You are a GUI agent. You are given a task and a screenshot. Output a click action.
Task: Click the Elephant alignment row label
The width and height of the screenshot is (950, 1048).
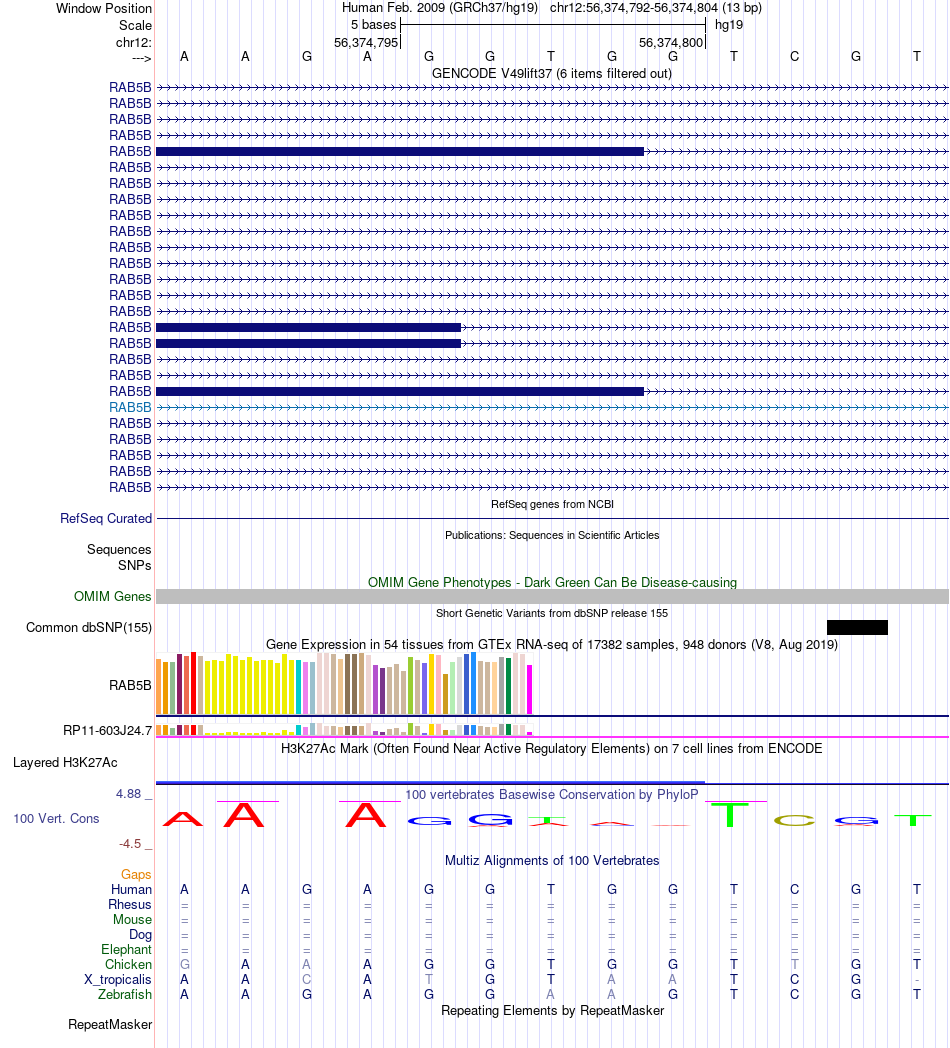(x=126, y=950)
